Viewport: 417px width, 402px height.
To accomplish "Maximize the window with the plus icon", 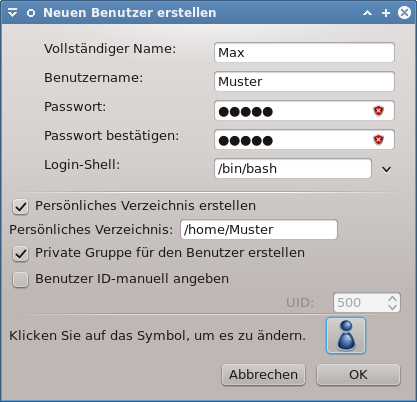I will coord(386,13).
